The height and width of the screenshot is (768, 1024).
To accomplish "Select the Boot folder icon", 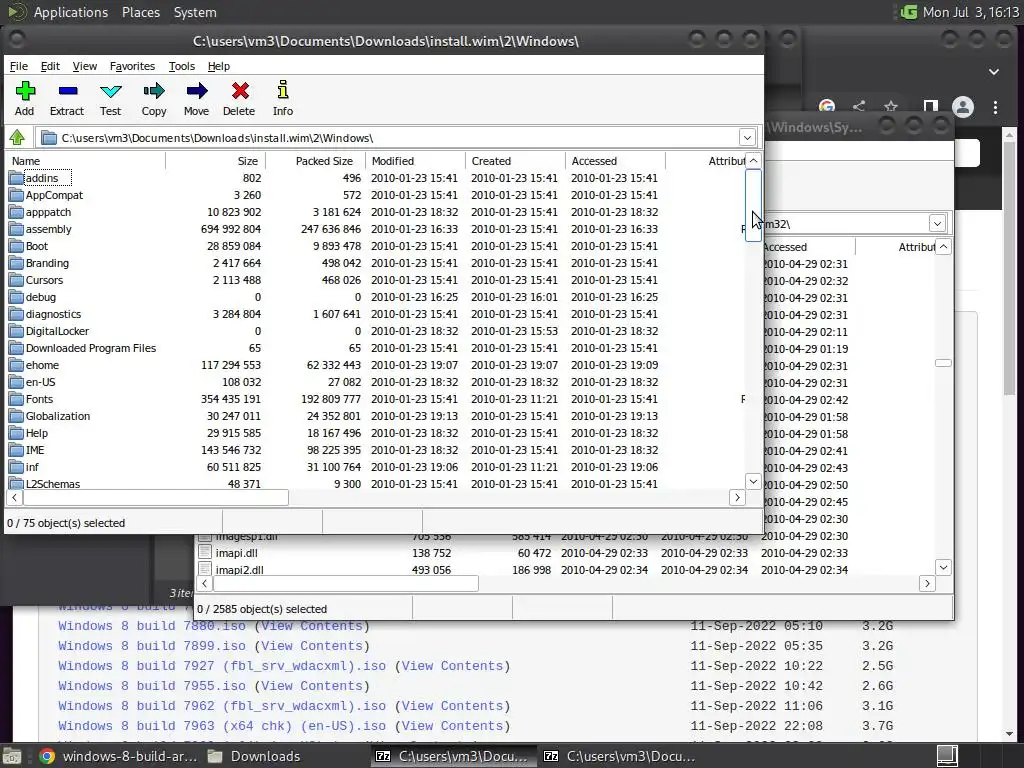I will (16, 246).
